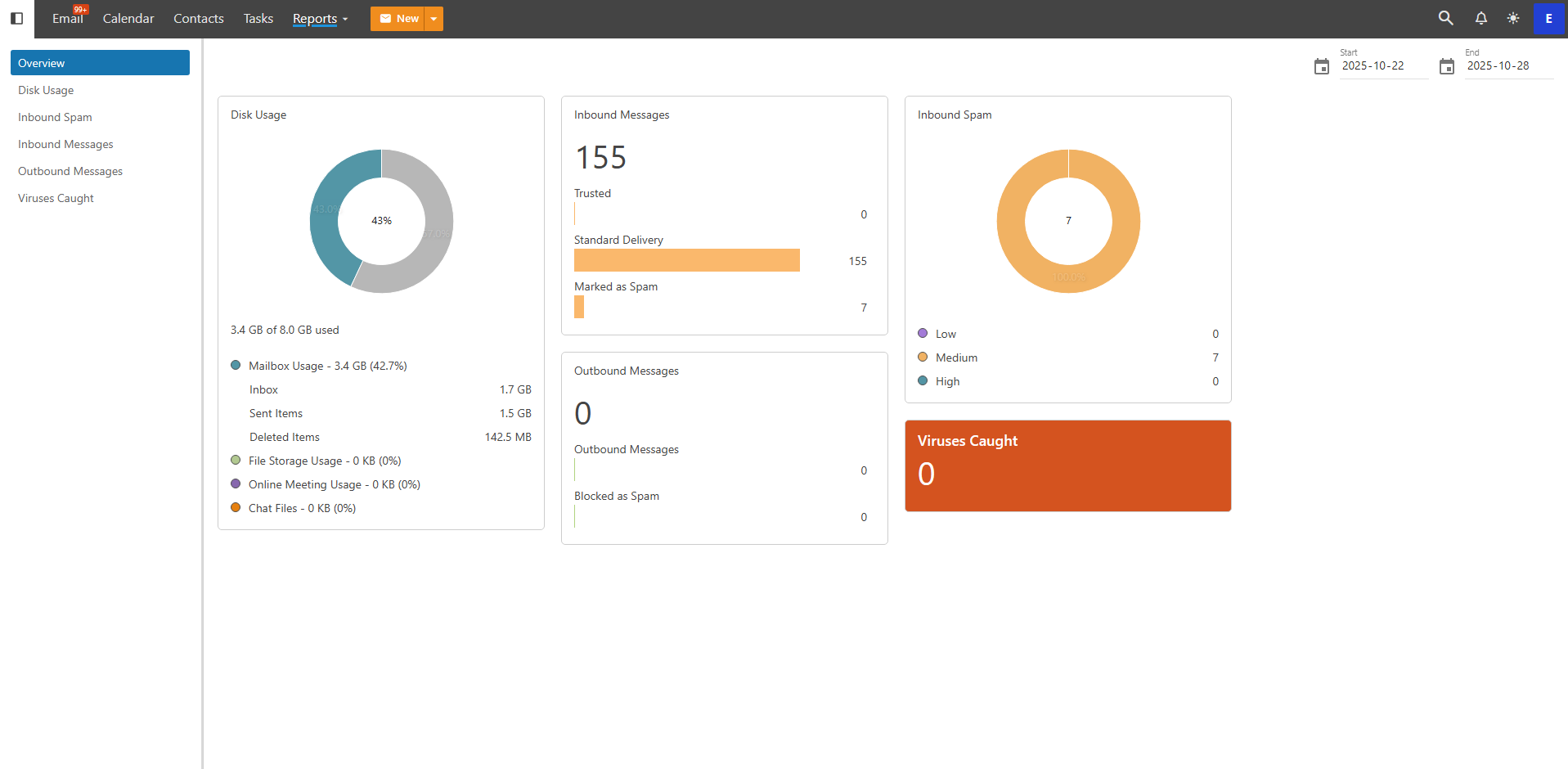Toggle the light/dark theme icon
Image resolution: width=1568 pixels, height=769 pixels.
point(1513,18)
